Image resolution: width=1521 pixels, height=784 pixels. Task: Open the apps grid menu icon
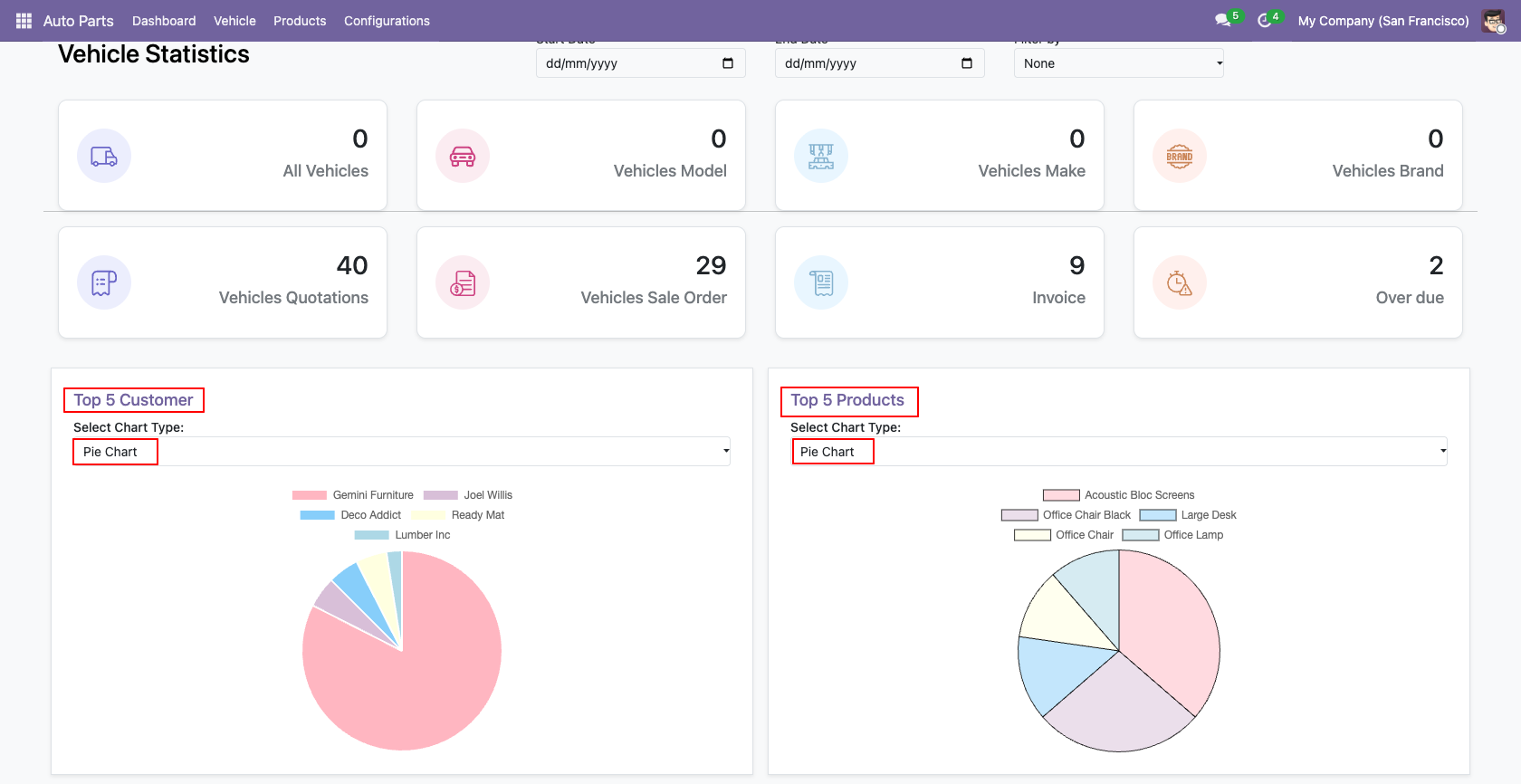(x=24, y=21)
